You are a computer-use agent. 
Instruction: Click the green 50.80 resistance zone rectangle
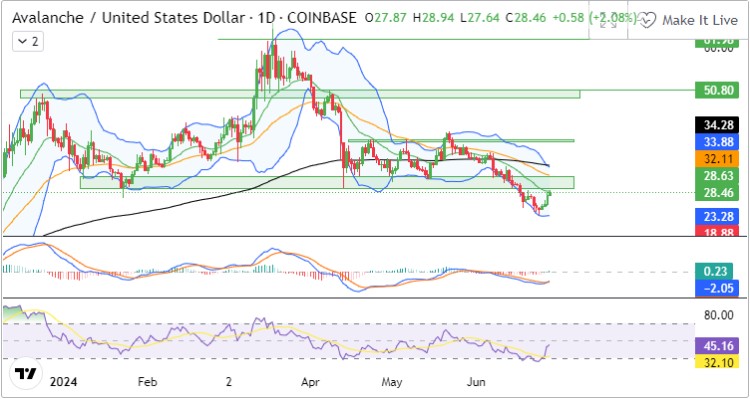[300, 94]
